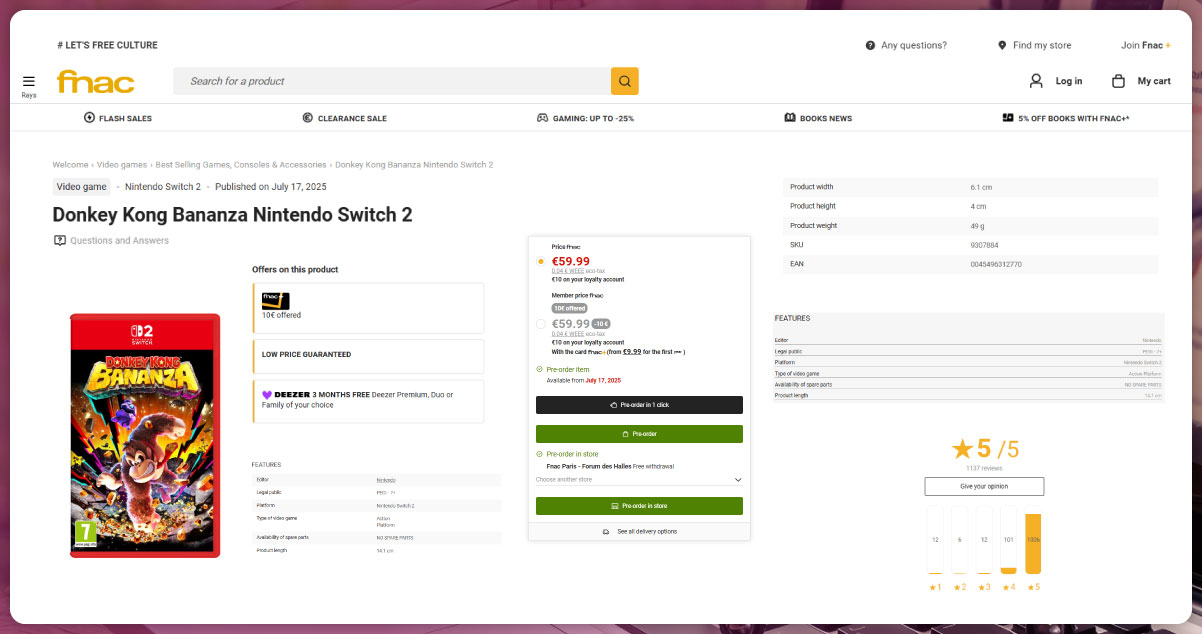Click the €9.99 Fnac+ card price link
This screenshot has width=1202, height=634.
(x=632, y=352)
